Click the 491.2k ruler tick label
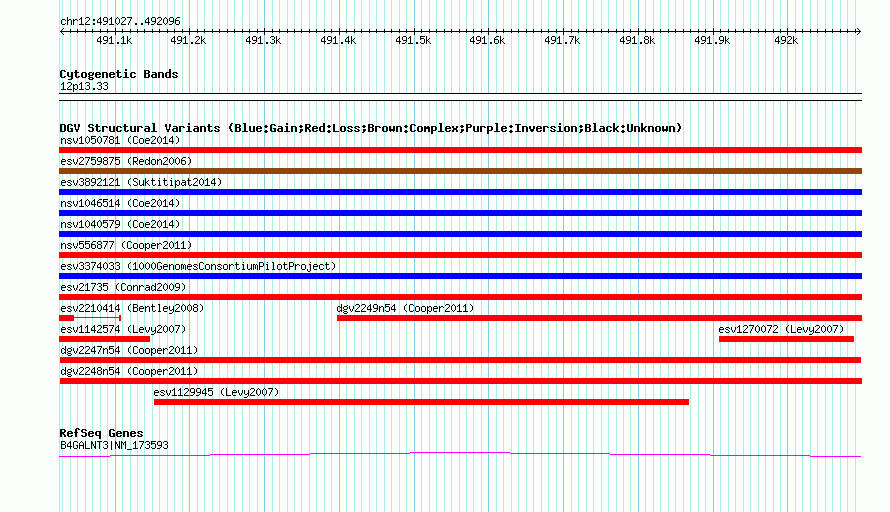The width and height of the screenshot is (890, 512). 188,40
